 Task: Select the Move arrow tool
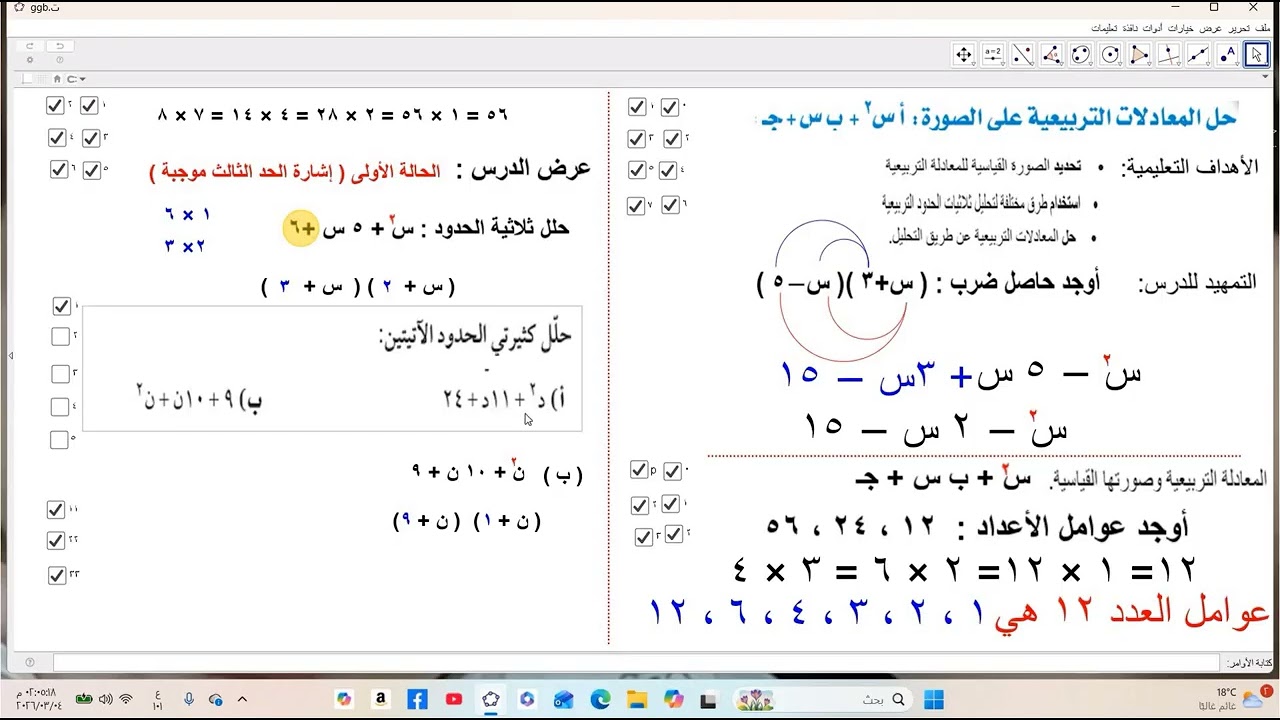(1256, 55)
